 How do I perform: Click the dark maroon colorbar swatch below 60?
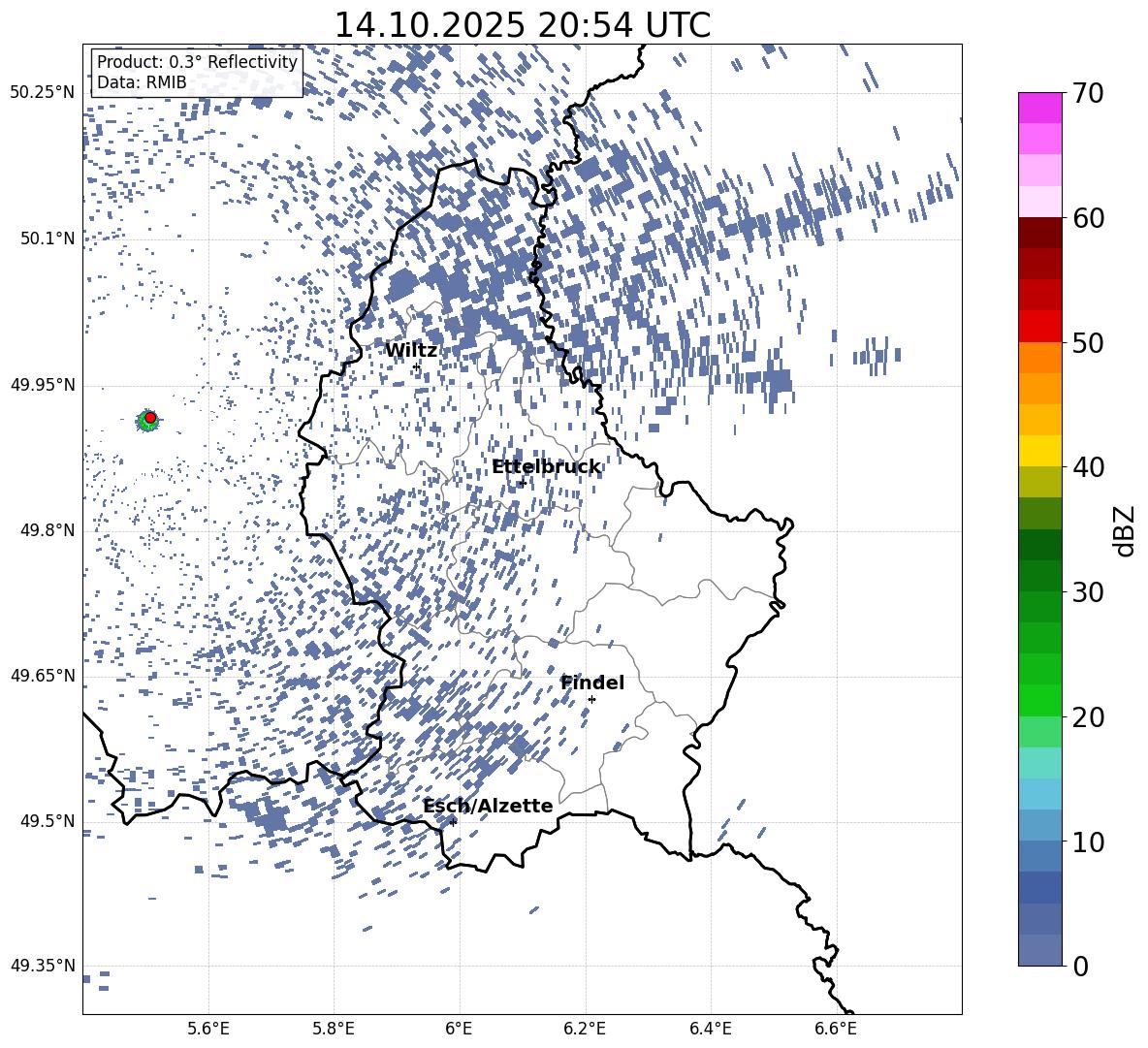click(x=1040, y=233)
